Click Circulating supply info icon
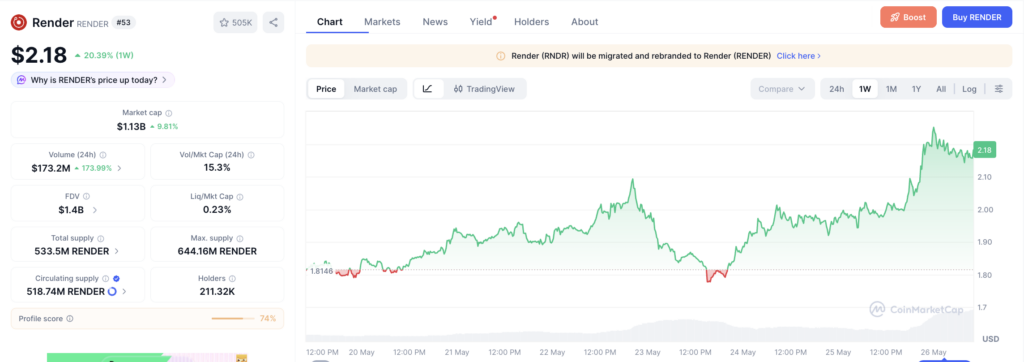 point(105,278)
